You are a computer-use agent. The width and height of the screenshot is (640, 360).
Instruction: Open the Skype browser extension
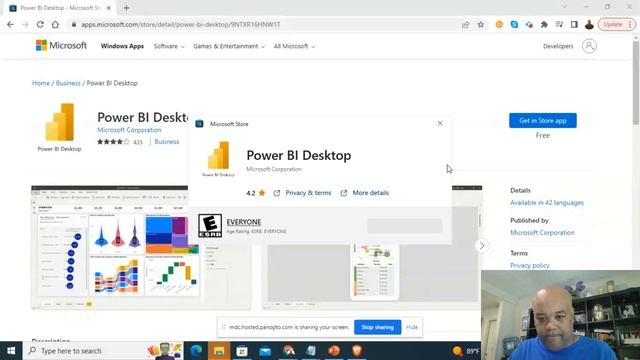point(514,24)
